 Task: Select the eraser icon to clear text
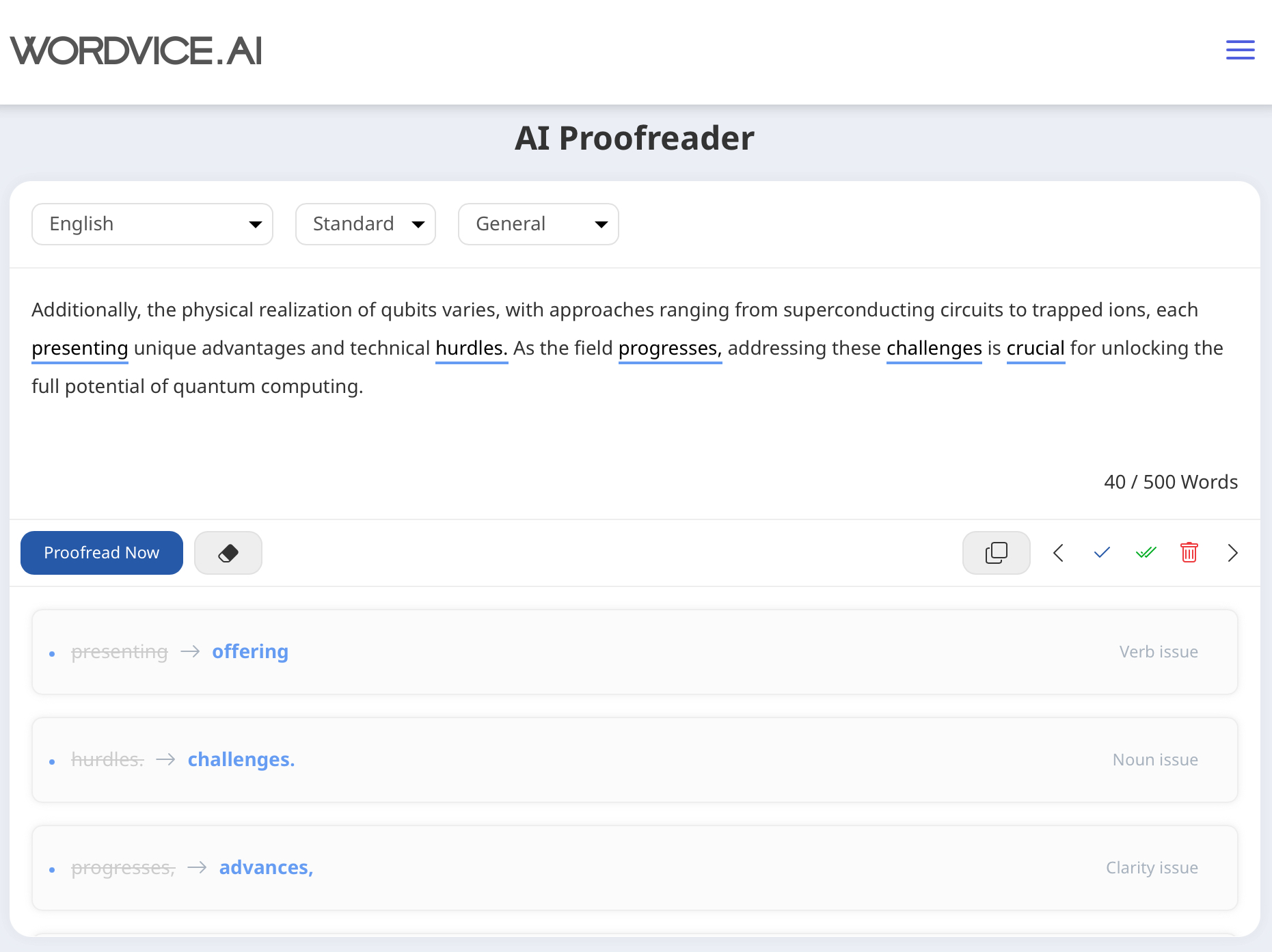click(x=228, y=552)
